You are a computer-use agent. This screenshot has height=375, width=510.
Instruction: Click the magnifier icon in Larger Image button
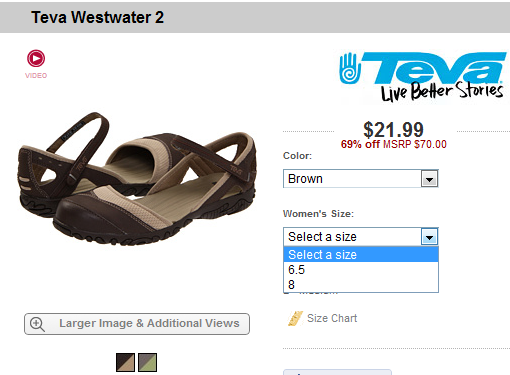[x=37, y=324]
